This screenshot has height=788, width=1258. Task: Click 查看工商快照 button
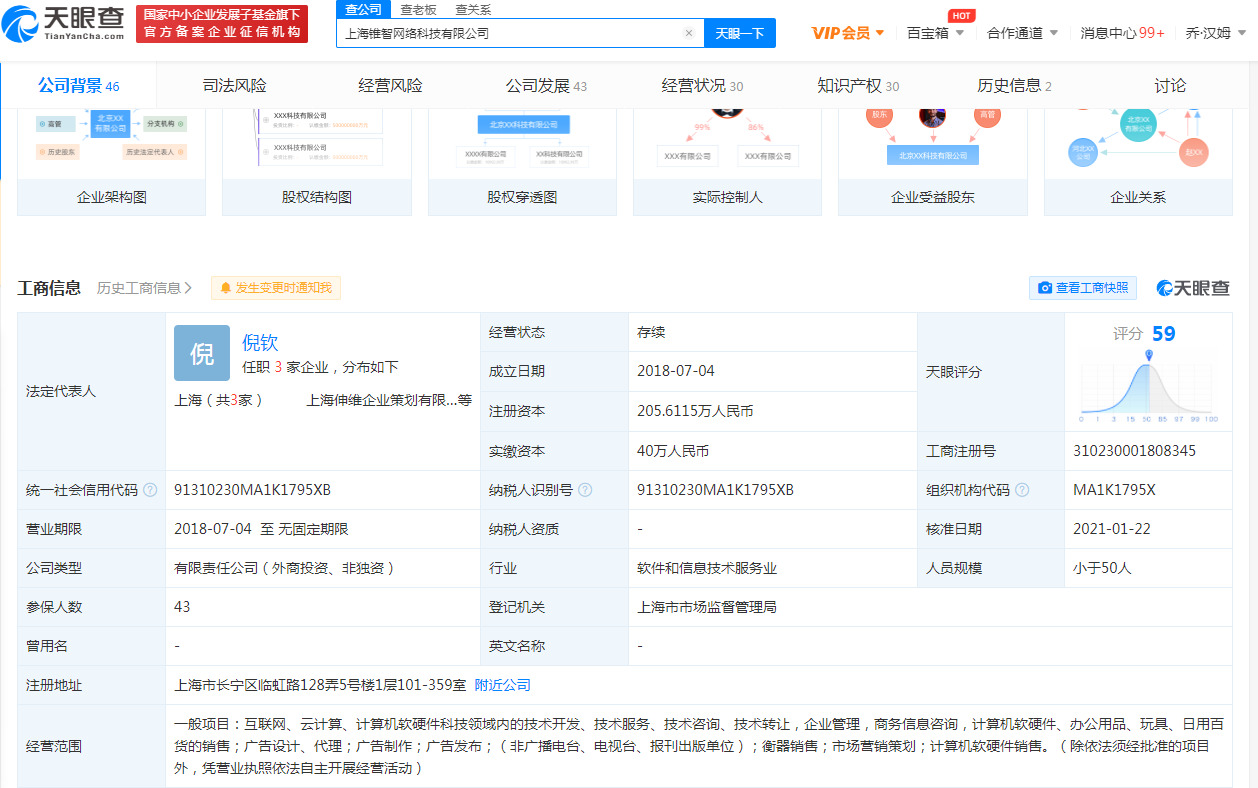pos(1083,288)
